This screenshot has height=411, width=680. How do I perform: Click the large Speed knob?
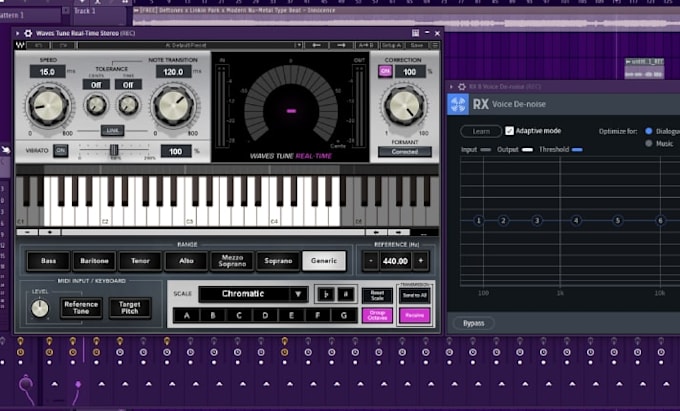click(x=48, y=105)
